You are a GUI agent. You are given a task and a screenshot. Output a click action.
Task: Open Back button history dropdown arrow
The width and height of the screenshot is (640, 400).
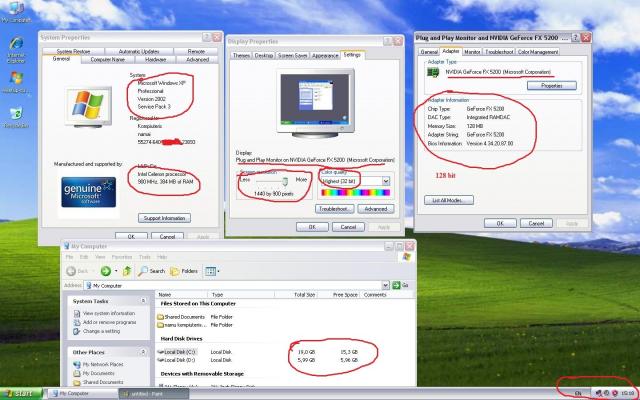coord(94,271)
